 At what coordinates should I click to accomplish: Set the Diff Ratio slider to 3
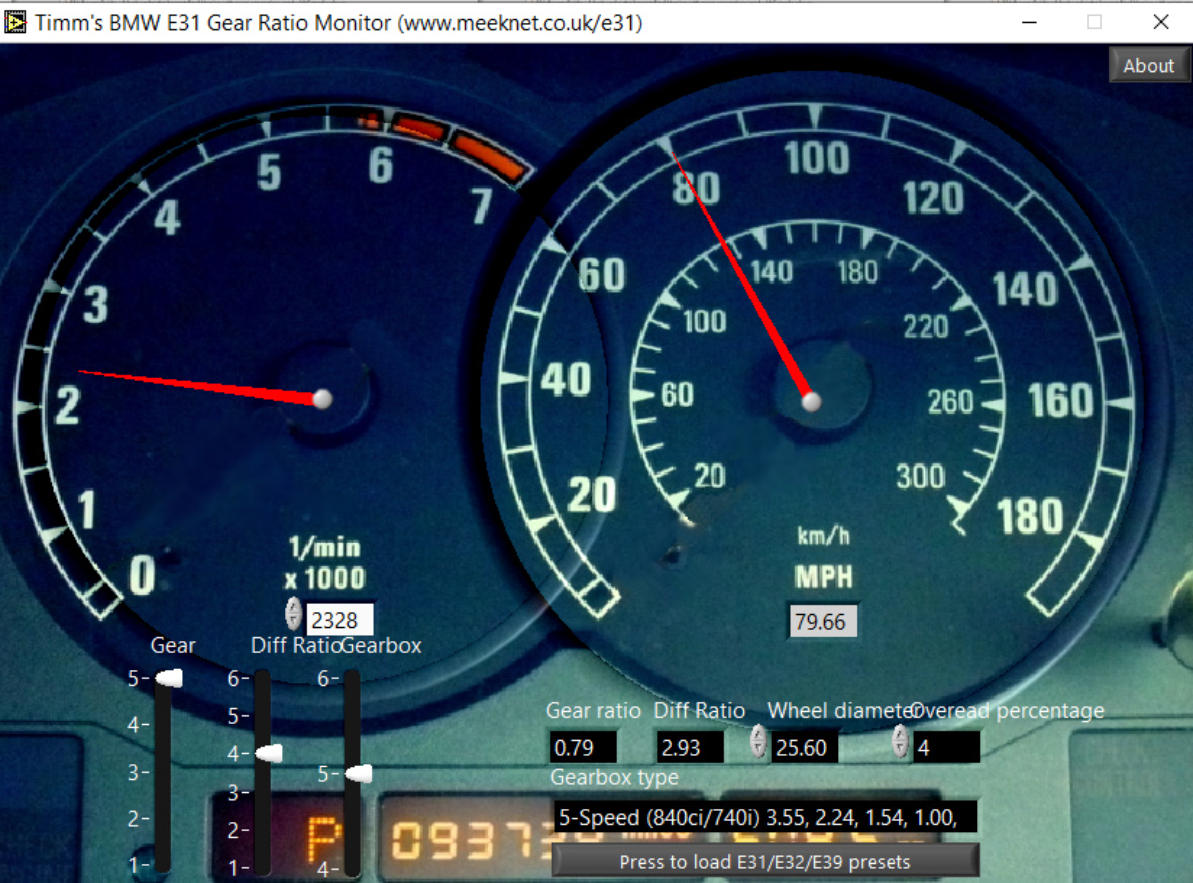tap(262, 792)
